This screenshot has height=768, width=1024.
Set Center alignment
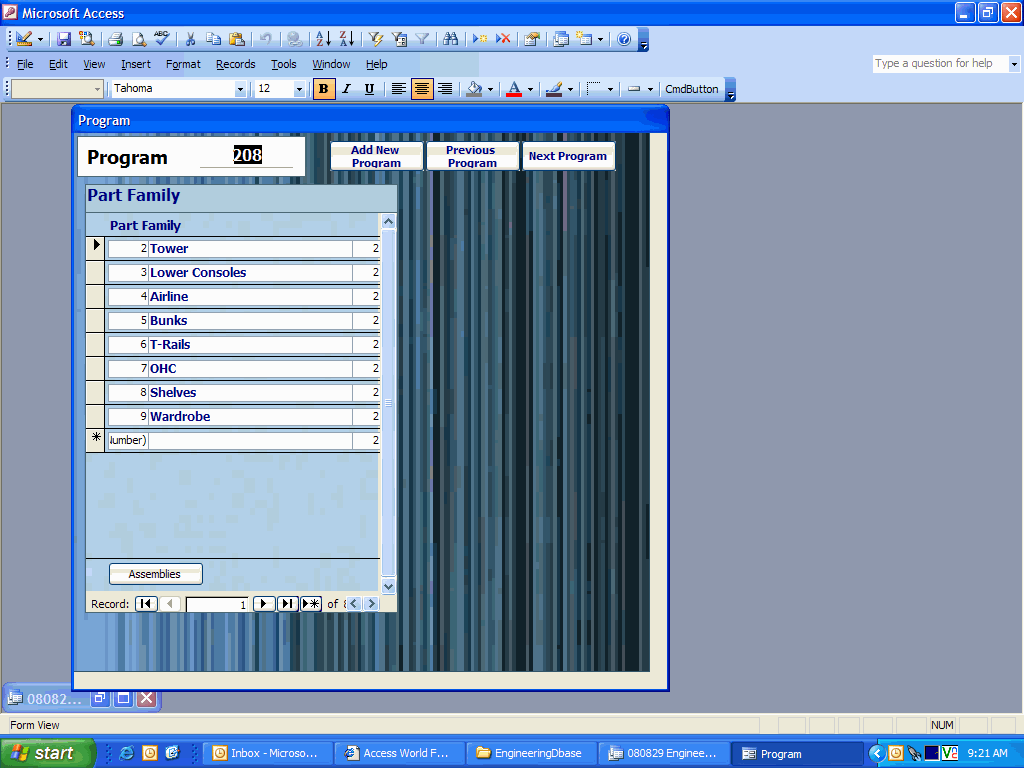422,89
